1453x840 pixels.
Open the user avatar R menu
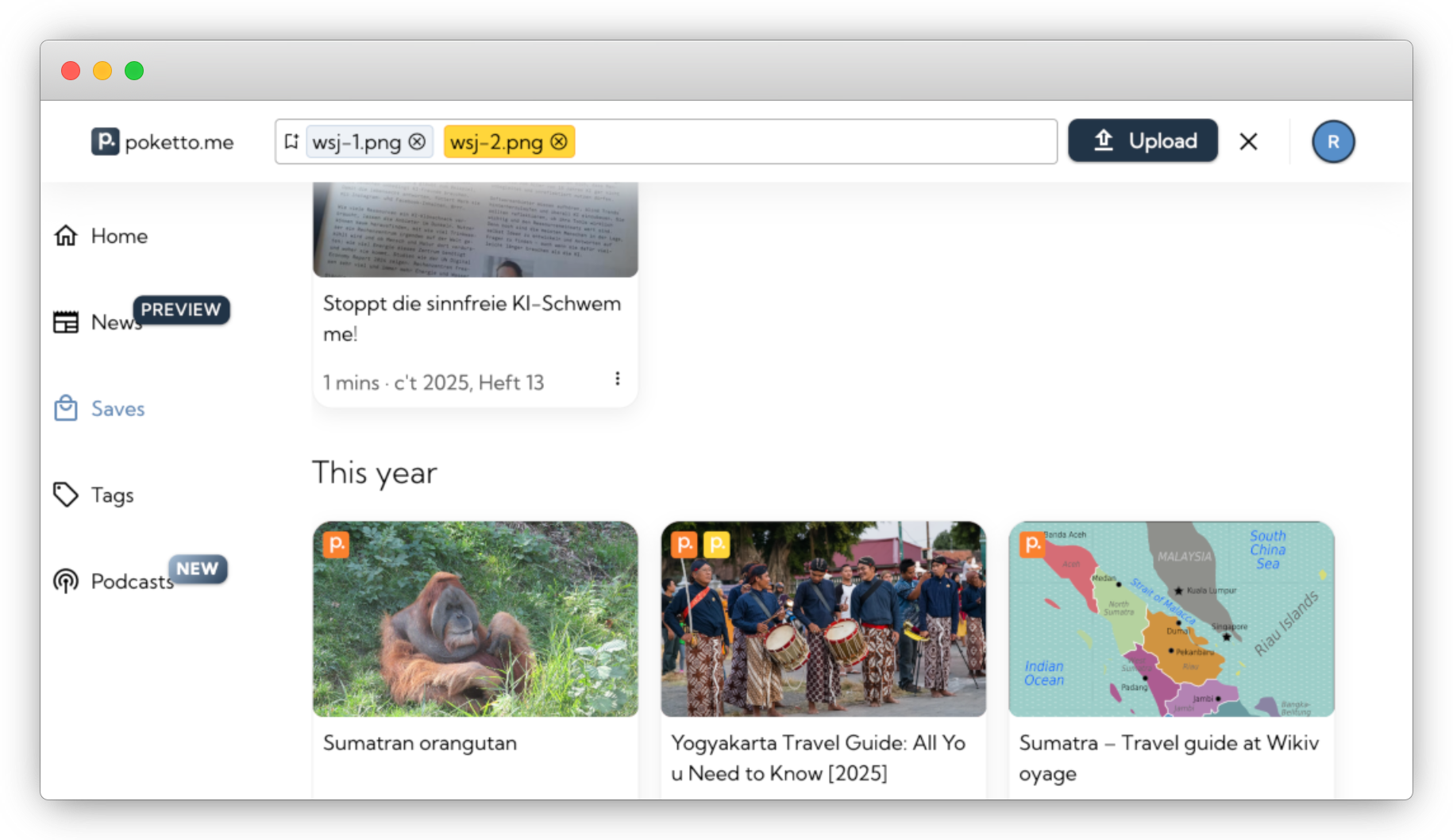point(1332,142)
